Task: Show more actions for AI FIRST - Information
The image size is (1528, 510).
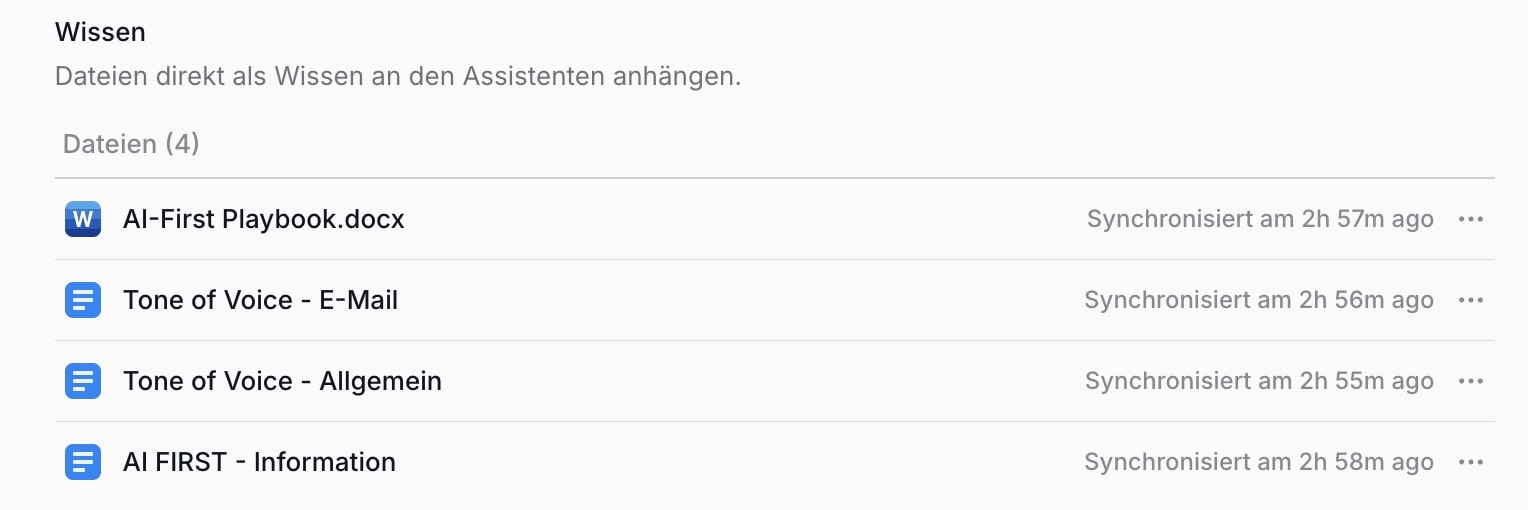Action: tap(1470, 462)
